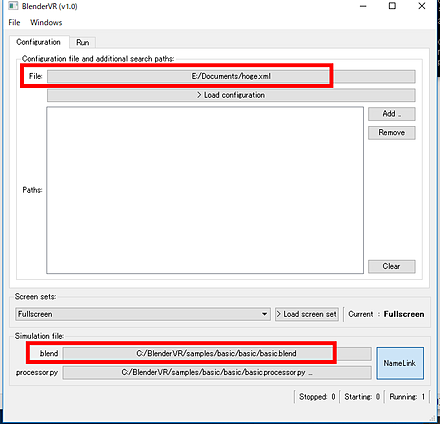Click the basic.blend simulation file button
This screenshot has width=440, height=424.
(x=217, y=353)
